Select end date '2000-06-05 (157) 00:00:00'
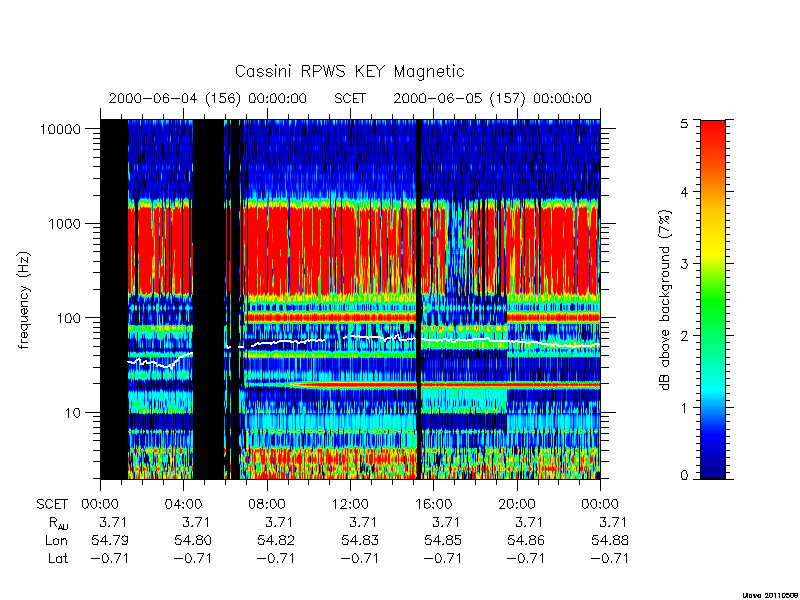This screenshot has height=600, width=800. [492, 98]
